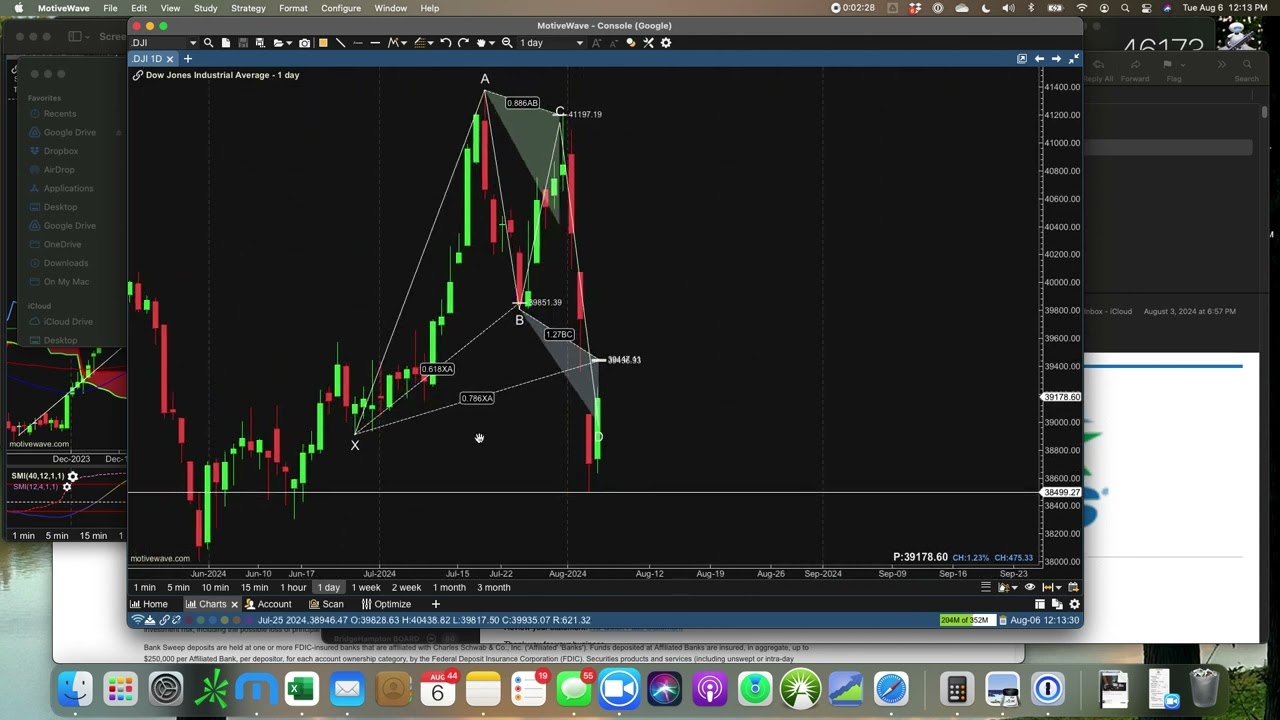1280x720 pixels.
Task: Select the 1 hour timeframe button
Action: (x=293, y=587)
